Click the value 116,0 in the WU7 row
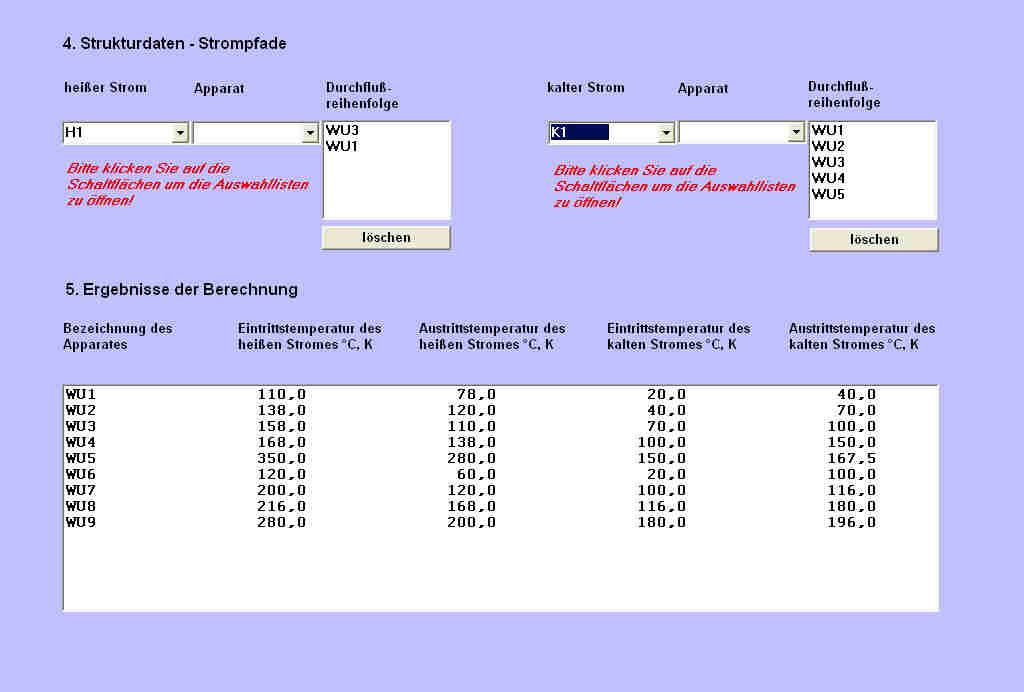 click(852, 490)
